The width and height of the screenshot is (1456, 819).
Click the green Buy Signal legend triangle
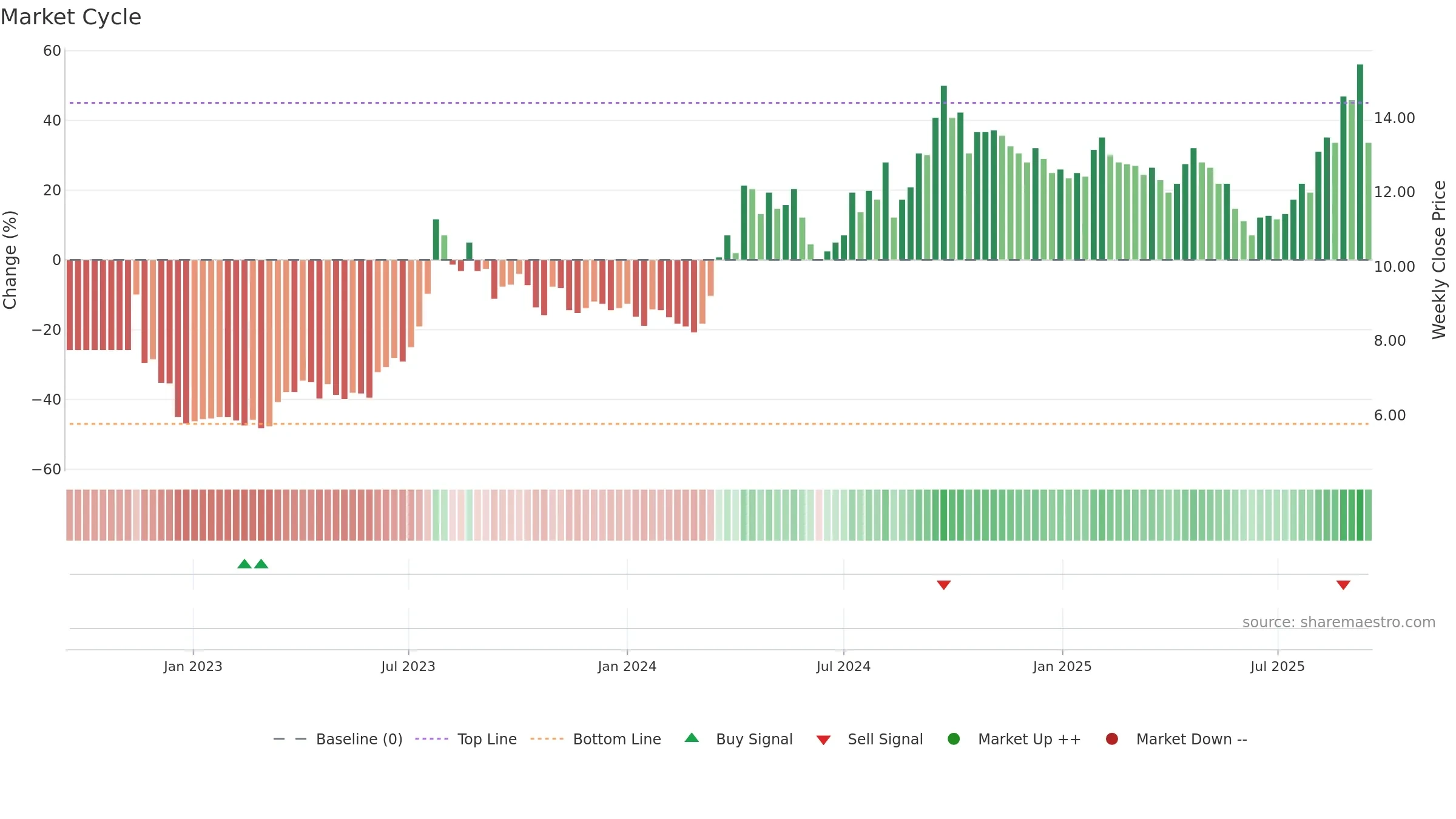[x=692, y=738]
